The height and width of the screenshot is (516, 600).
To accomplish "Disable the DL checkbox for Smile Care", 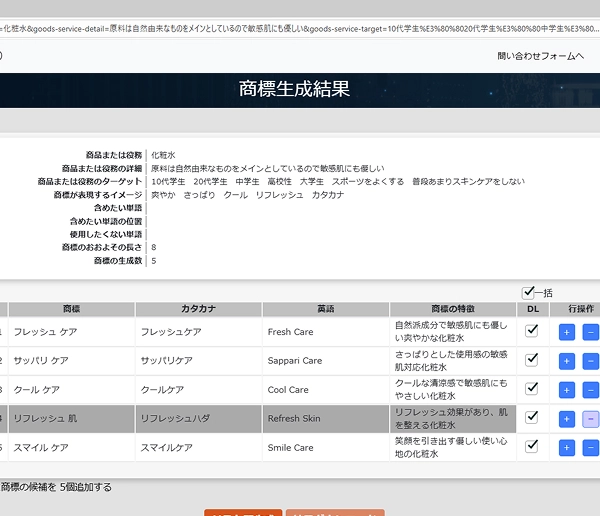I will click(532, 446).
